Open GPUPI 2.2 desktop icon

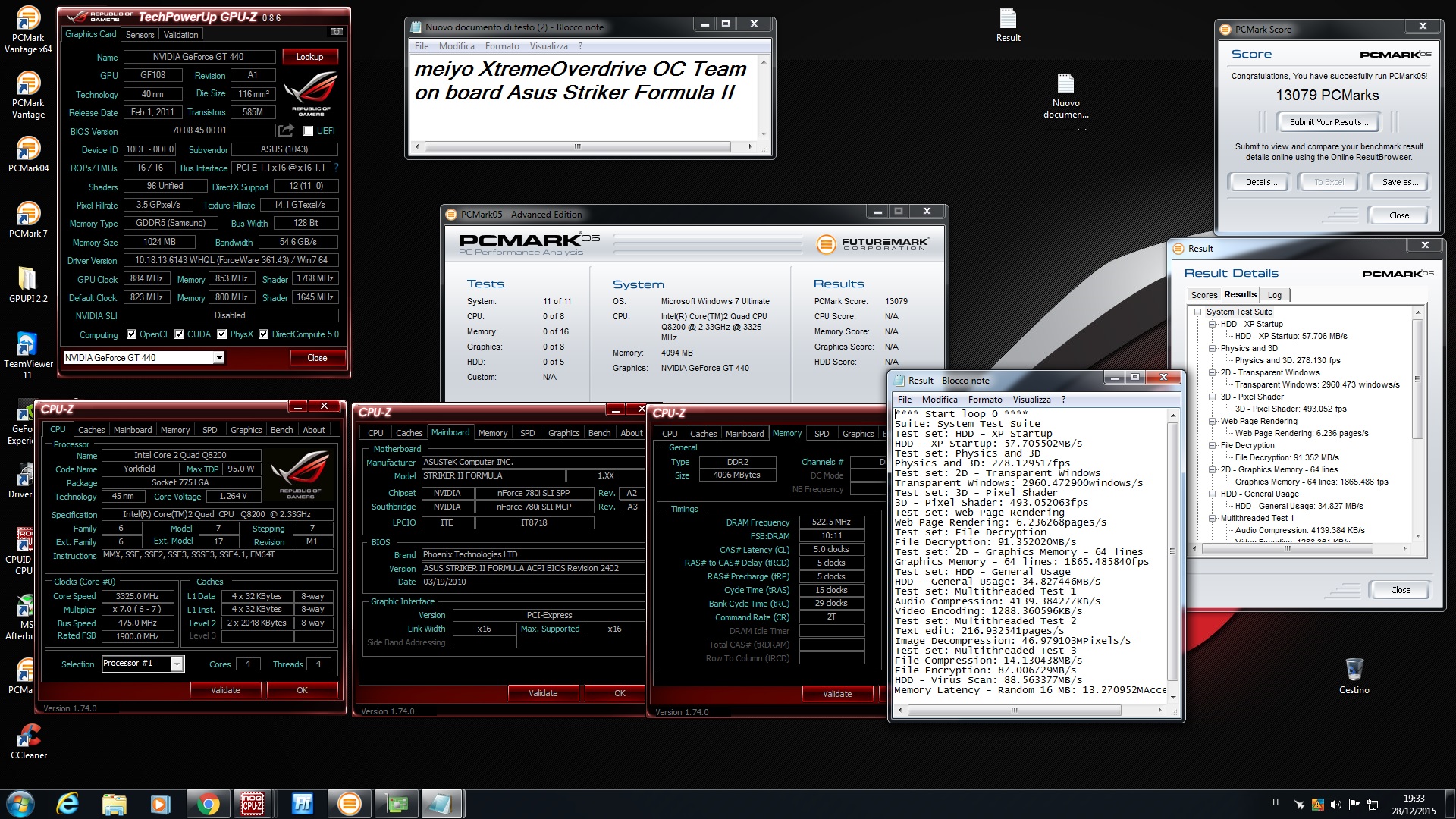pyautogui.click(x=28, y=285)
